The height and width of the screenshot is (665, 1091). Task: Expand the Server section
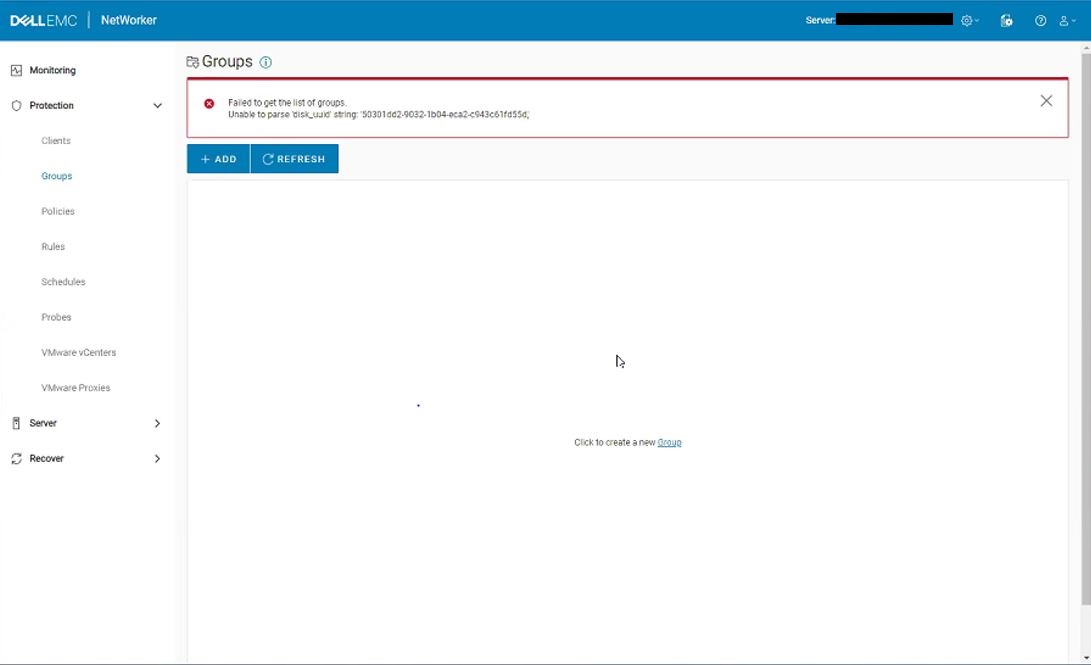click(157, 422)
